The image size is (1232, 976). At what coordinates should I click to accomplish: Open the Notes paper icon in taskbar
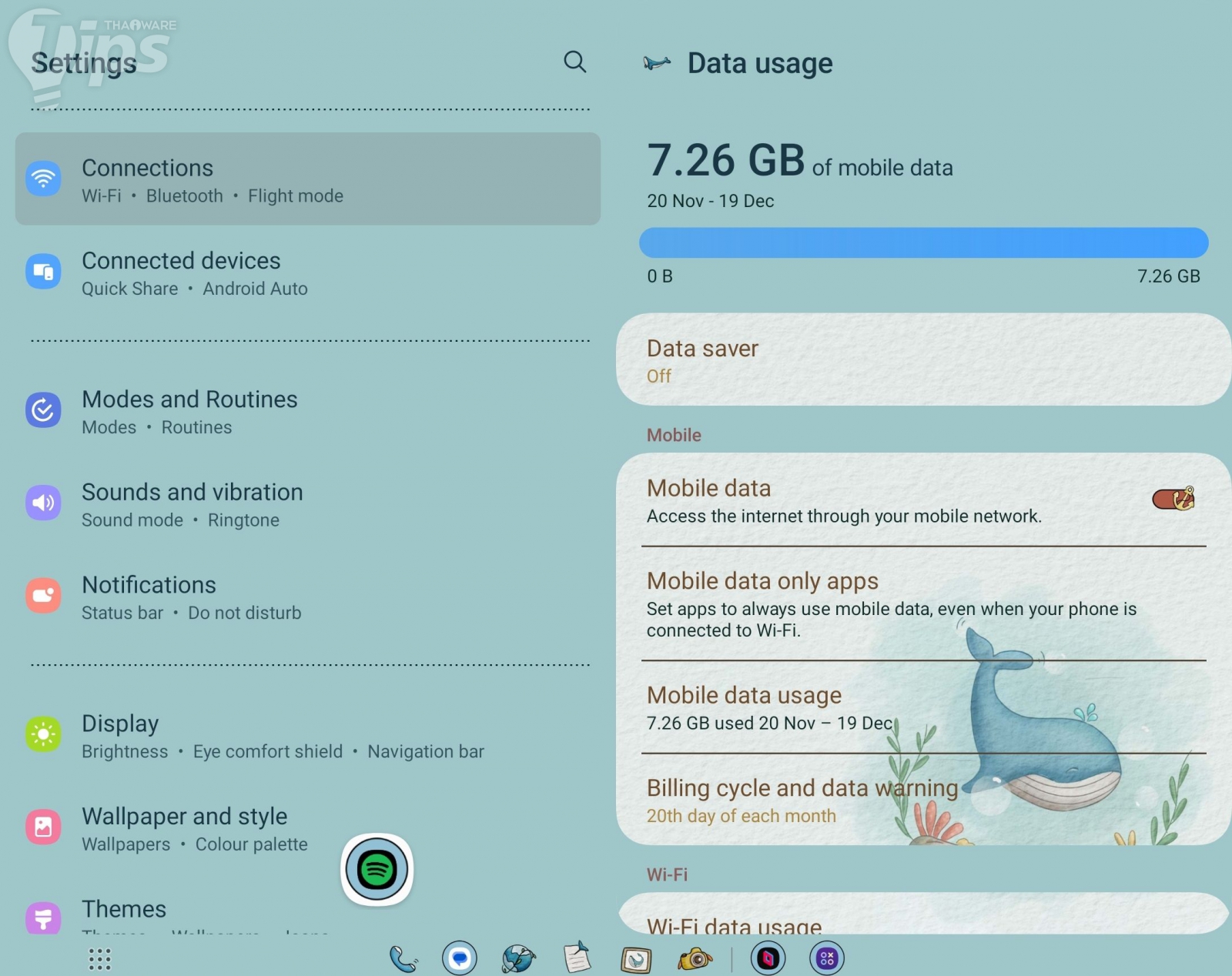(x=577, y=958)
